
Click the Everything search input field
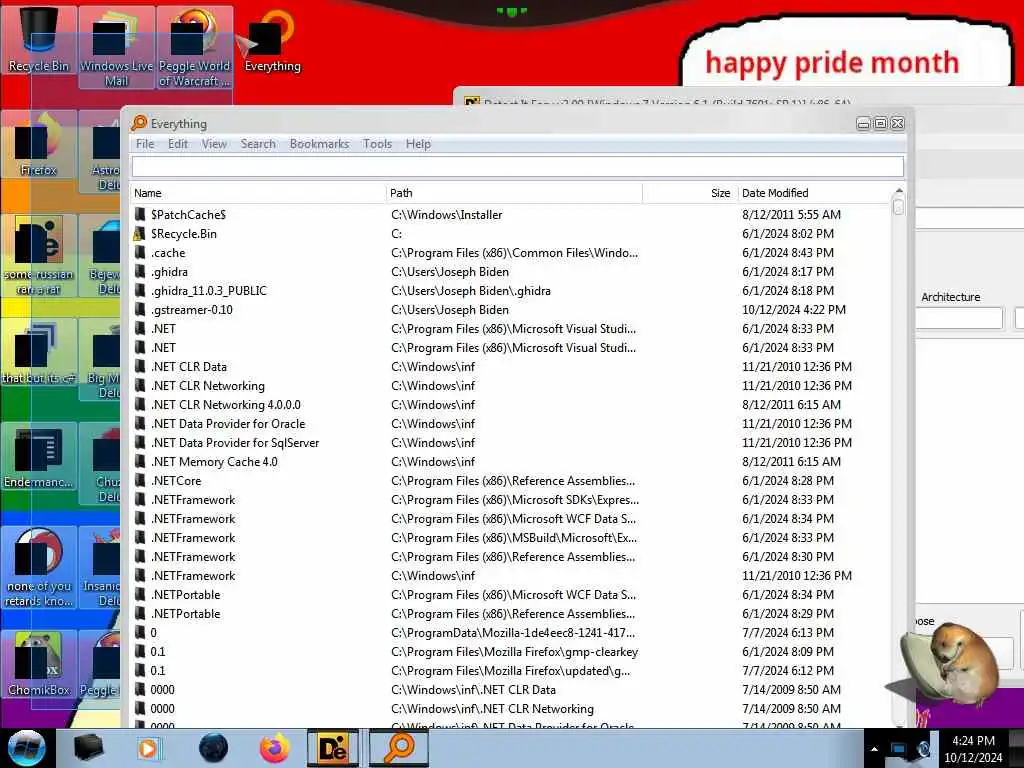(x=518, y=167)
